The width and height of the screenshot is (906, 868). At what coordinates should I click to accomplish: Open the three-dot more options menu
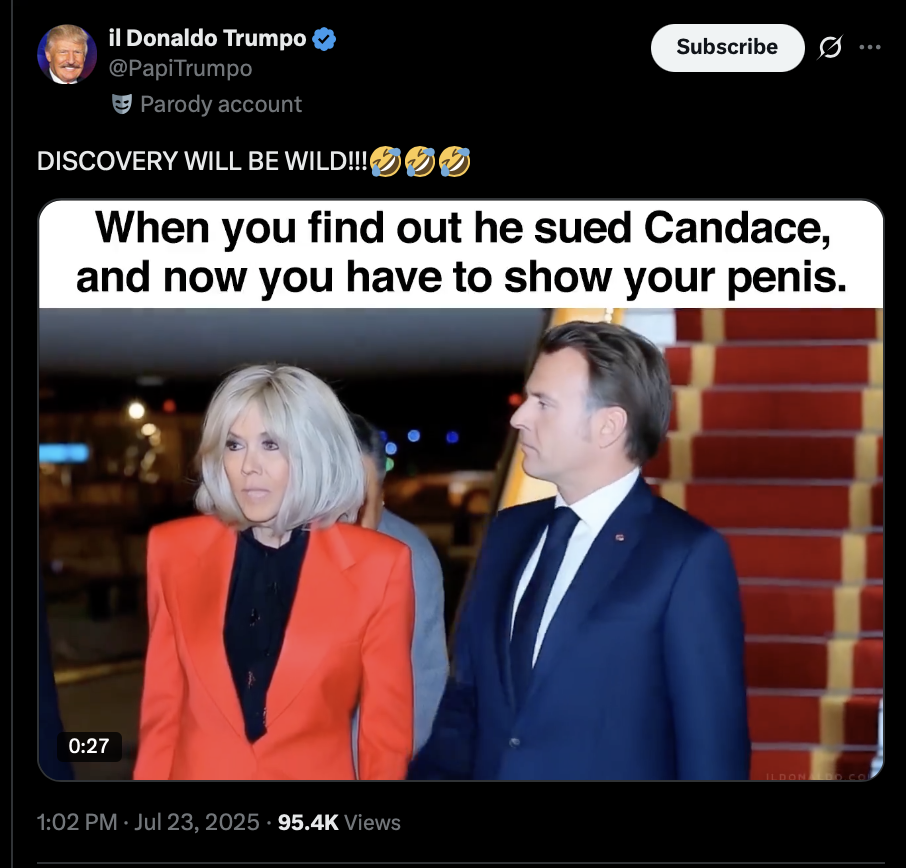click(870, 47)
